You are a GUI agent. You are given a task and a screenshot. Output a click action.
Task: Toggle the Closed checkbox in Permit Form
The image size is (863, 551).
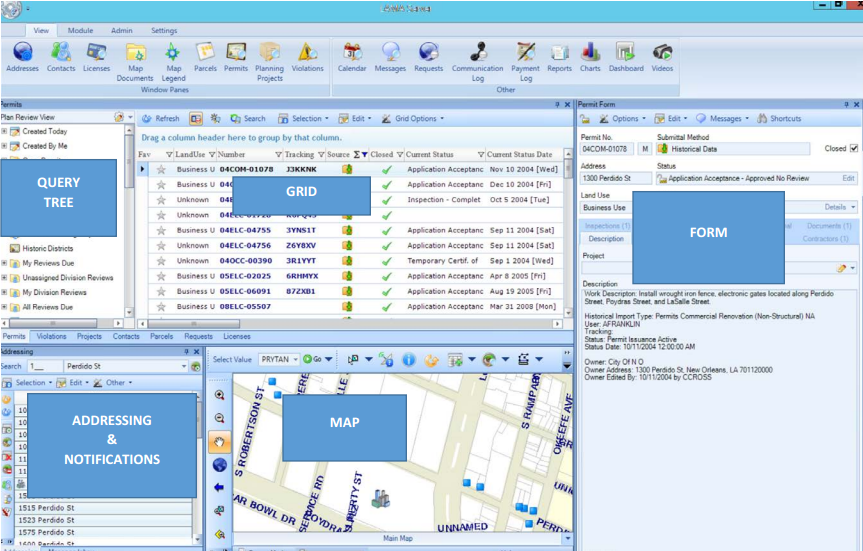click(x=853, y=149)
